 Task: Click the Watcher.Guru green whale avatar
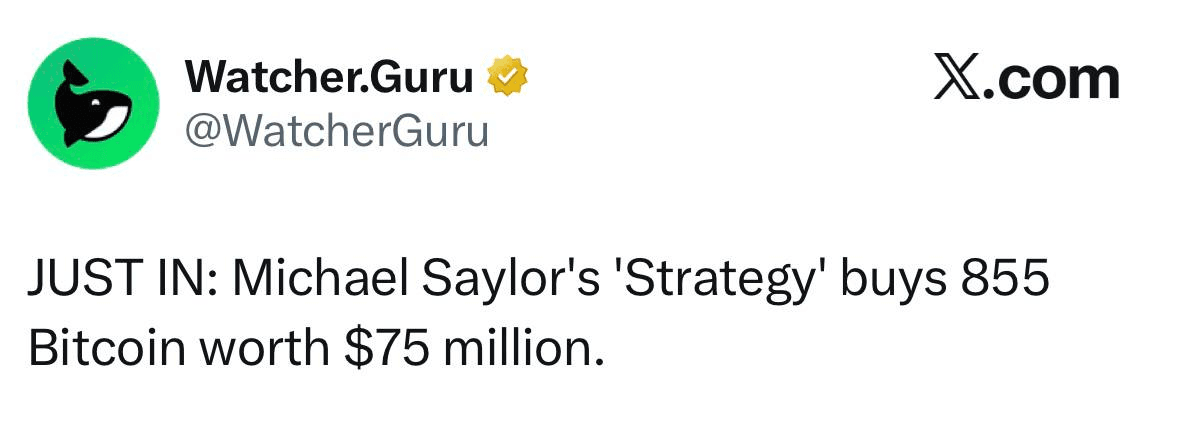93,105
